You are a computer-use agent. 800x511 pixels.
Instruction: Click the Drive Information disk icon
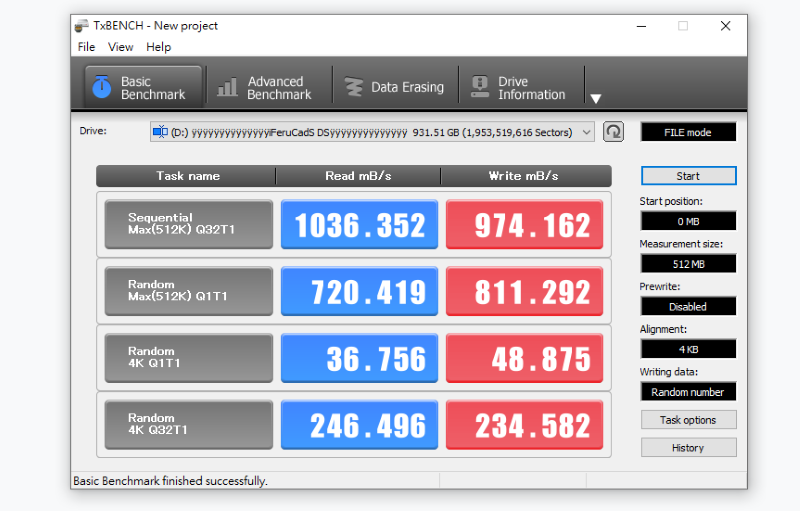click(480, 87)
